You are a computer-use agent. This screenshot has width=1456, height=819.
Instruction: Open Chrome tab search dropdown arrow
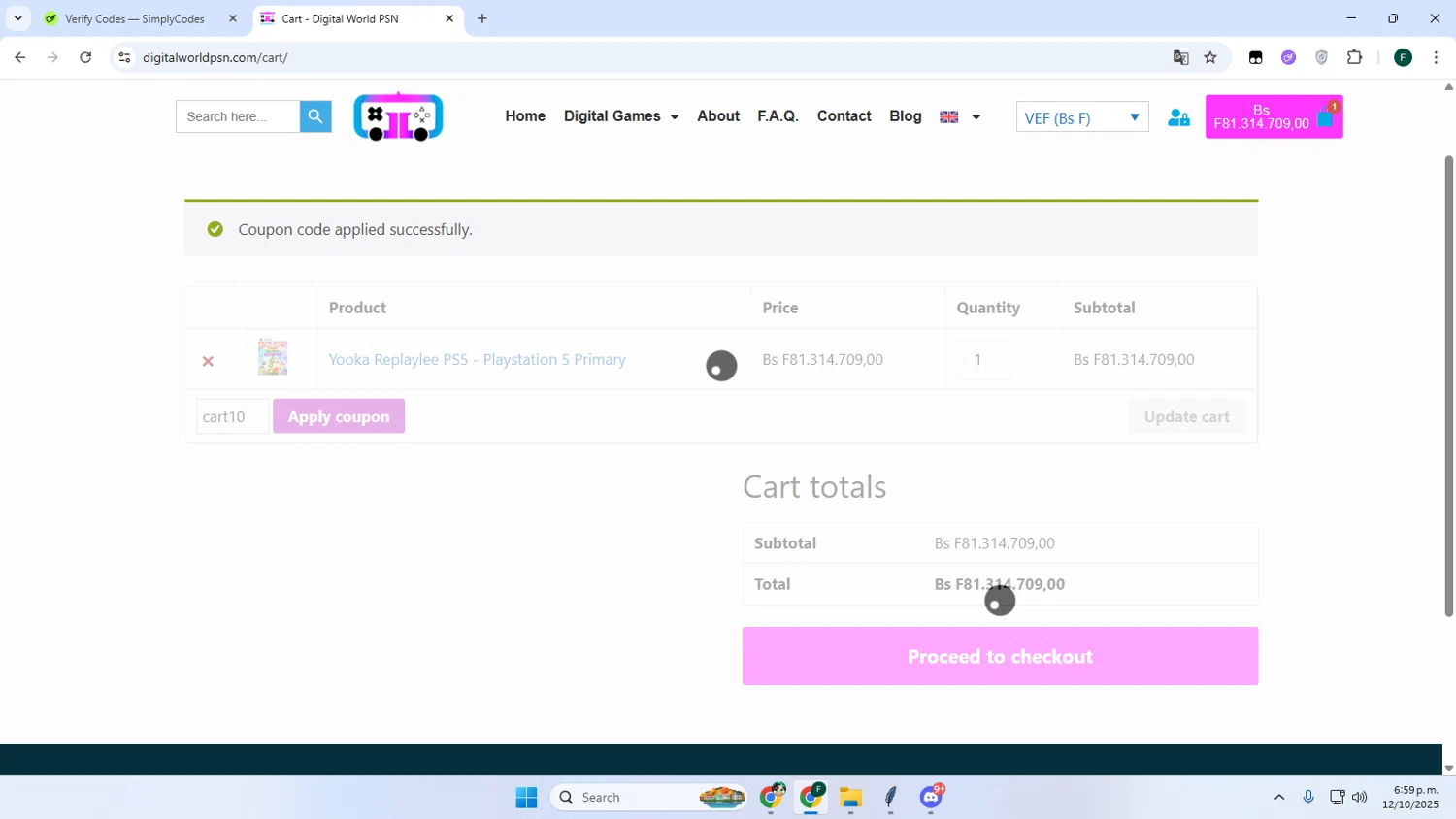(17, 18)
